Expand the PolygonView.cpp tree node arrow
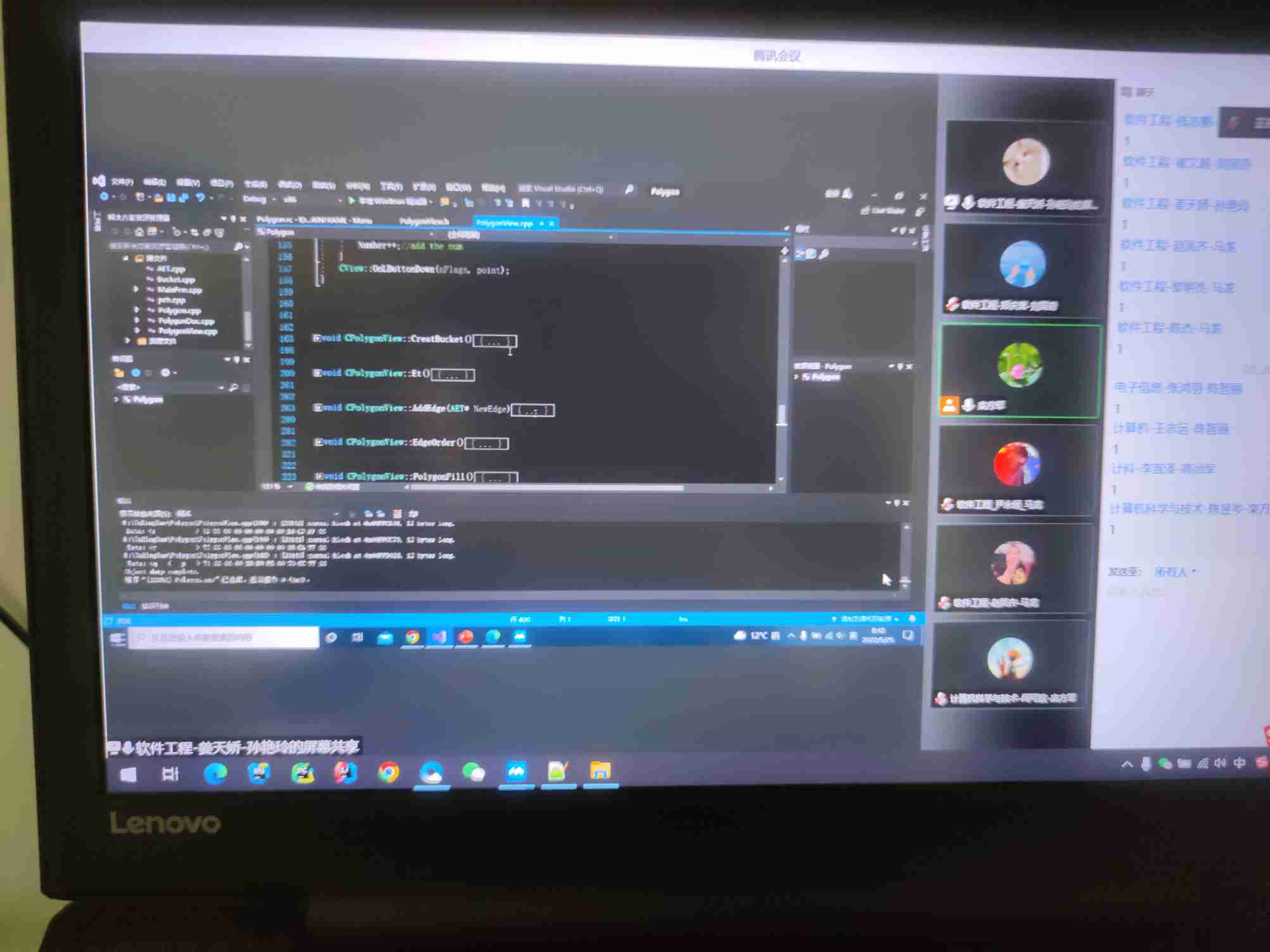Screen dimensions: 1270x952 coord(137,330)
